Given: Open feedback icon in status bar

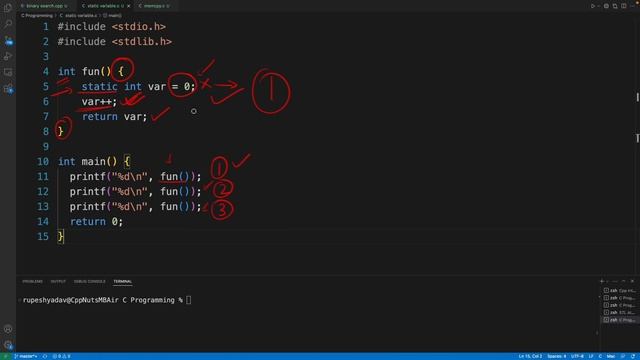Looking at the screenshot, I should point(623,356).
